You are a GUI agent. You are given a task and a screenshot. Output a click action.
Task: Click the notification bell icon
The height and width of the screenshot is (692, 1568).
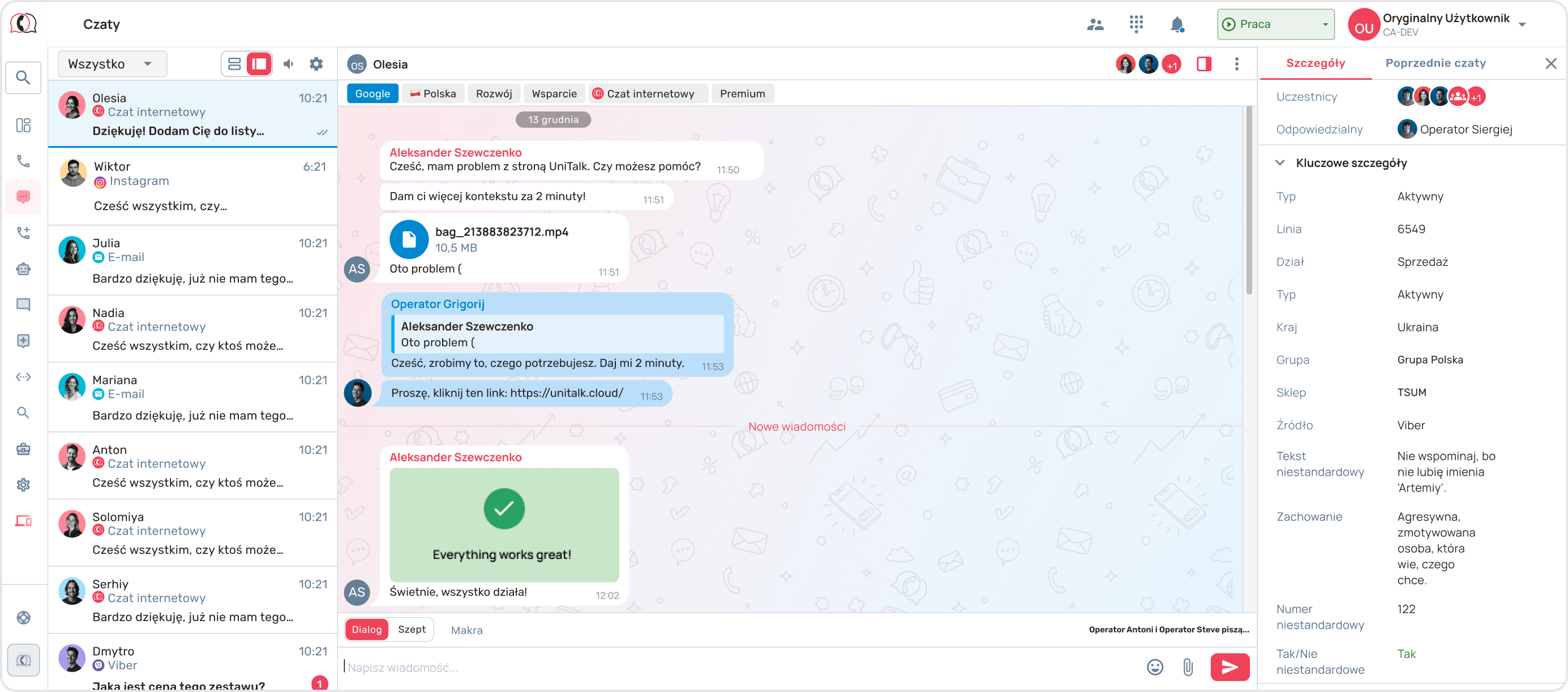pyautogui.click(x=1177, y=24)
